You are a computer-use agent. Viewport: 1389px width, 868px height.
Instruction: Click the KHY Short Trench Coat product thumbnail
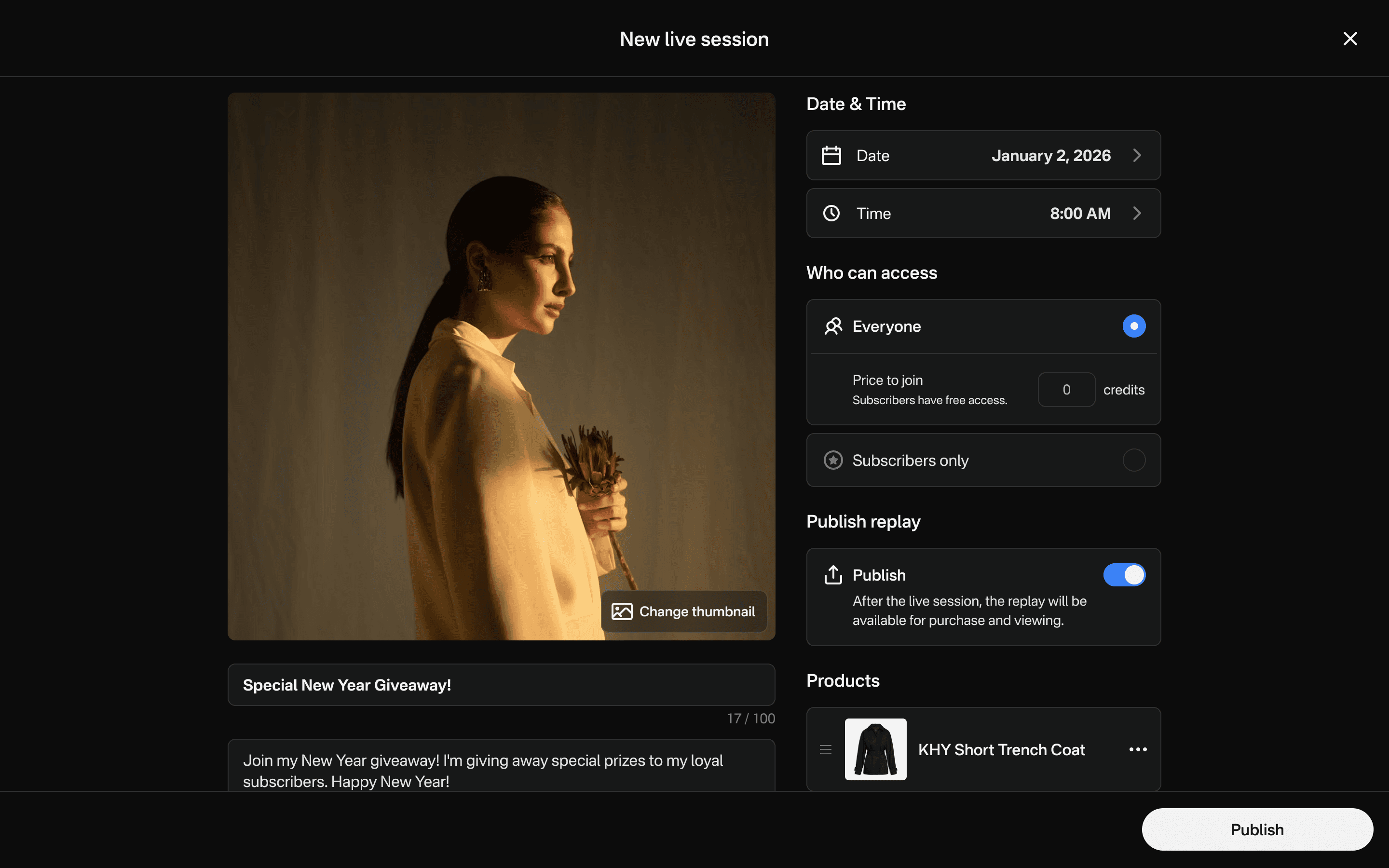[875, 749]
